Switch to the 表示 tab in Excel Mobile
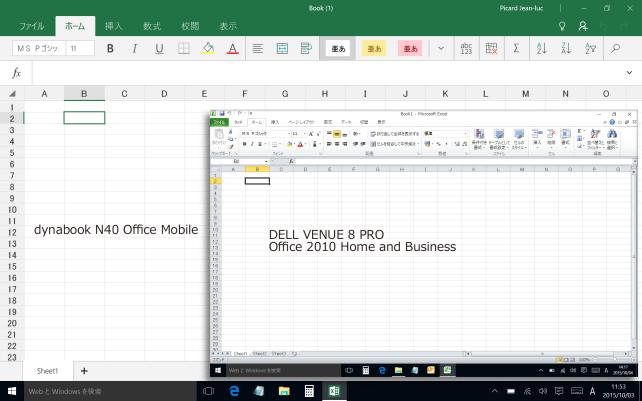The height and width of the screenshot is (401, 642). point(228,26)
